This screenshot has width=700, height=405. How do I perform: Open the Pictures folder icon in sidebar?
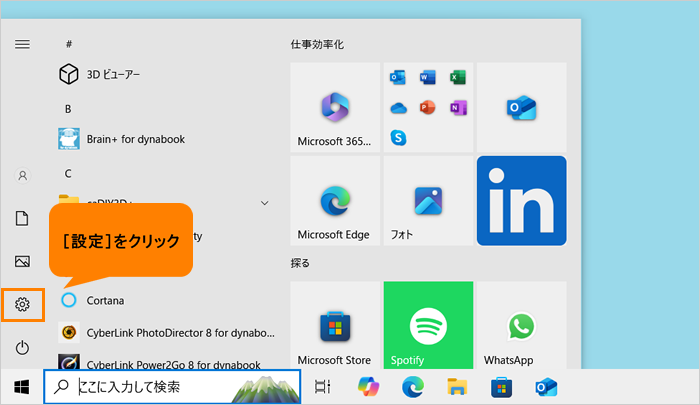click(x=22, y=261)
